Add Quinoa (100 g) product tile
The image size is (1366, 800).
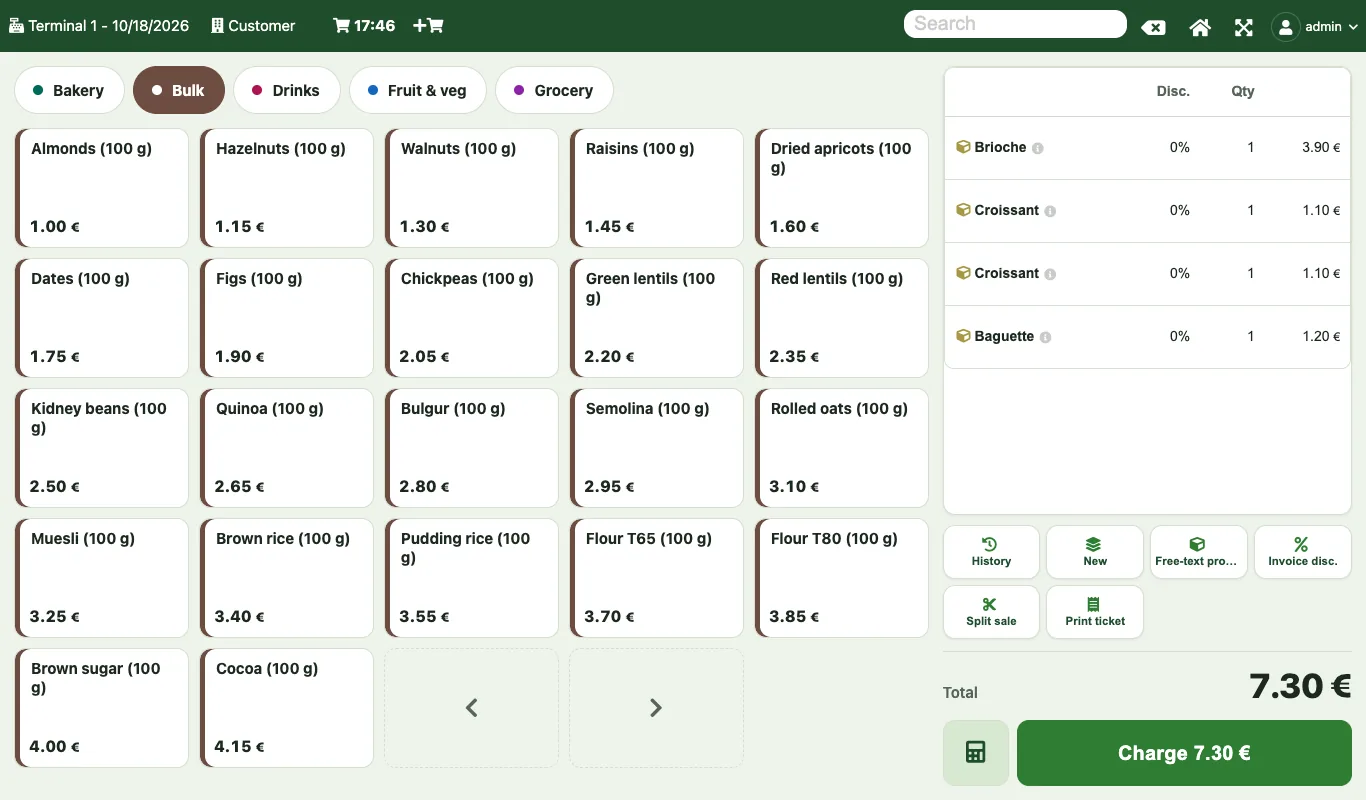(287, 448)
